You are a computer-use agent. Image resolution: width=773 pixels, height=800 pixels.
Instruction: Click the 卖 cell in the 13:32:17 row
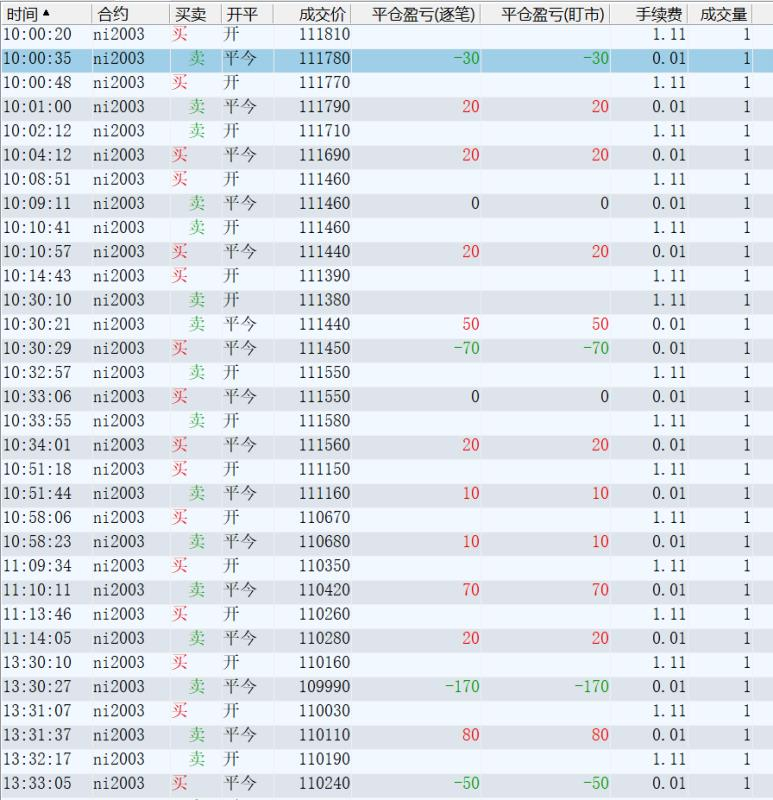[x=197, y=759]
